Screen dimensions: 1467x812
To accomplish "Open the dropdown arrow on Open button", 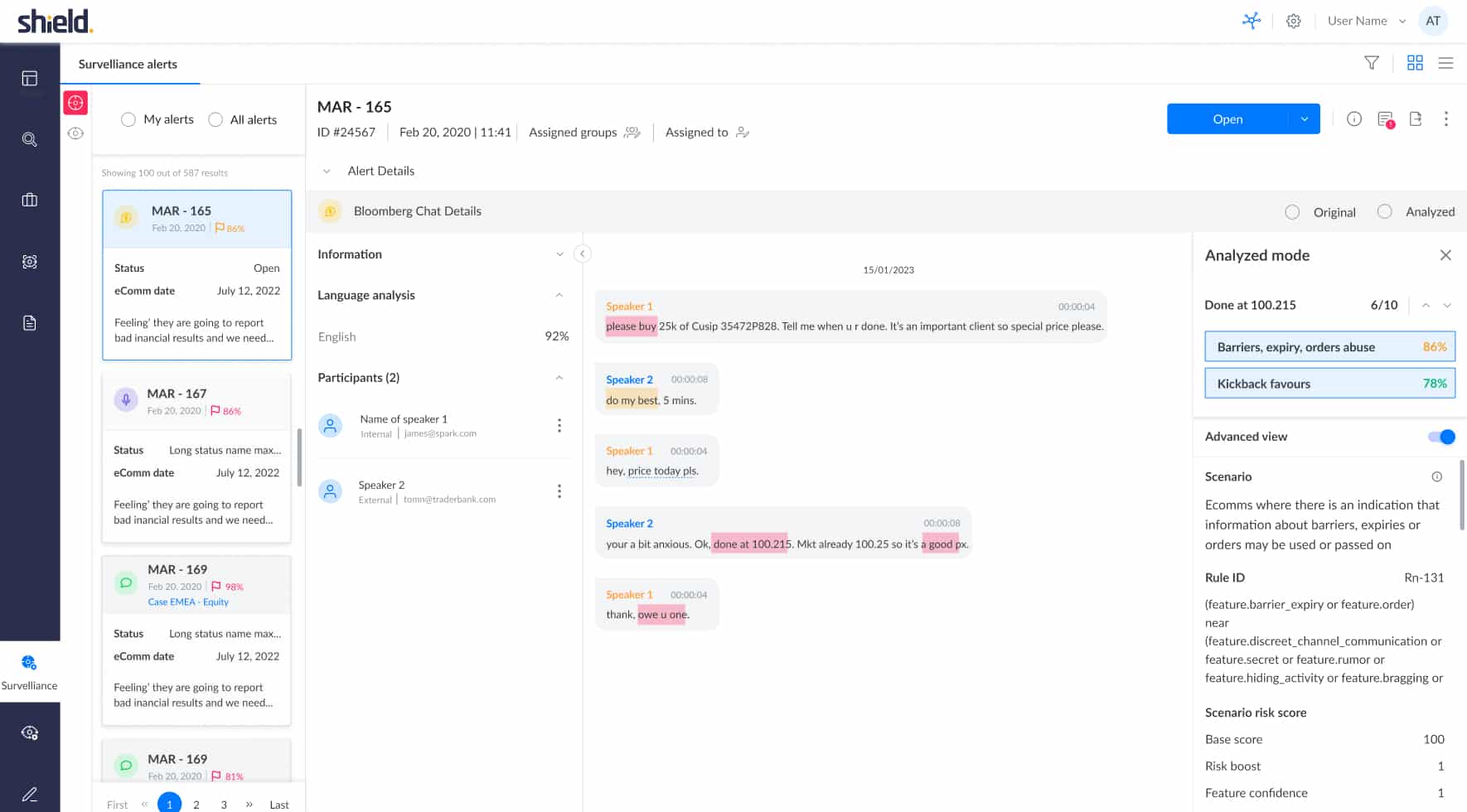I will [1304, 119].
